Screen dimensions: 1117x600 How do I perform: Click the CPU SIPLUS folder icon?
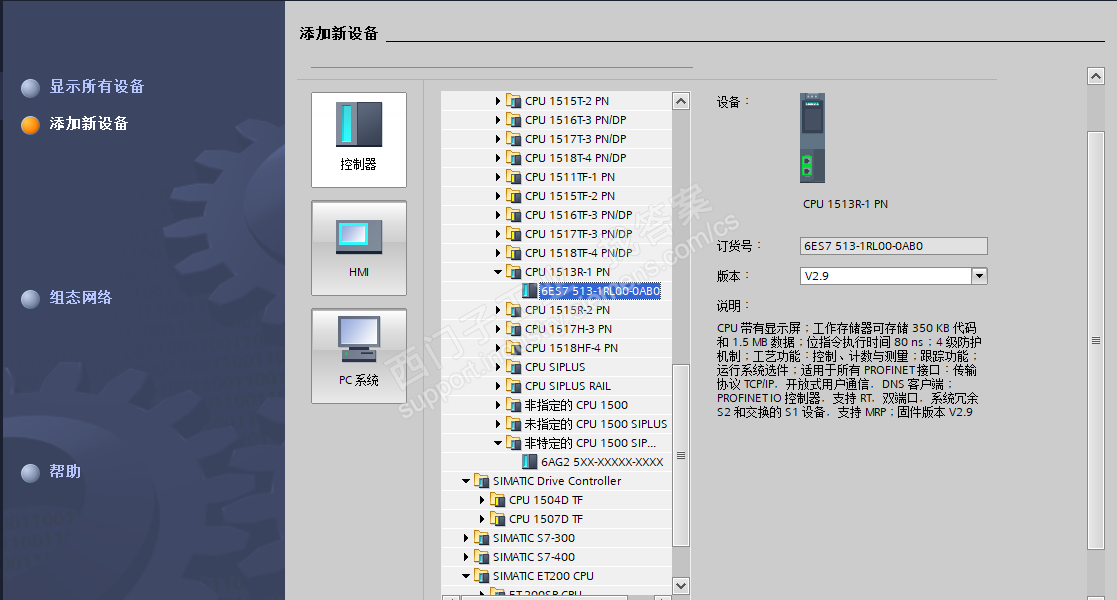pos(514,367)
